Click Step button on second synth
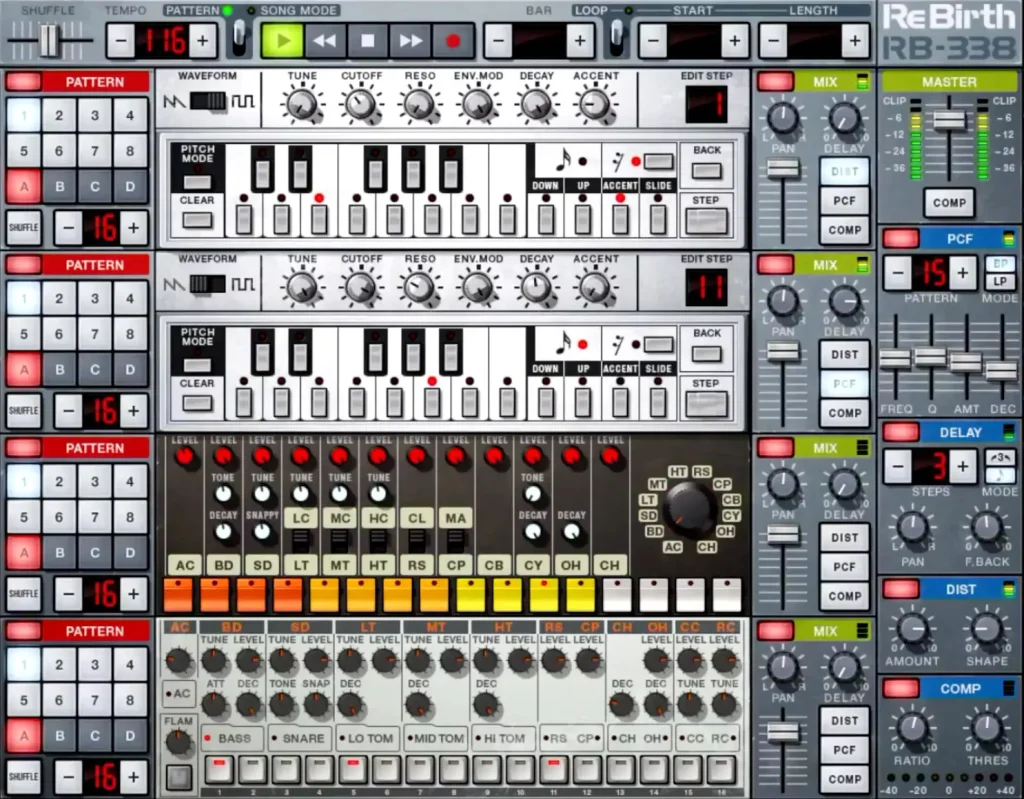The height and width of the screenshot is (799, 1024). [x=707, y=404]
